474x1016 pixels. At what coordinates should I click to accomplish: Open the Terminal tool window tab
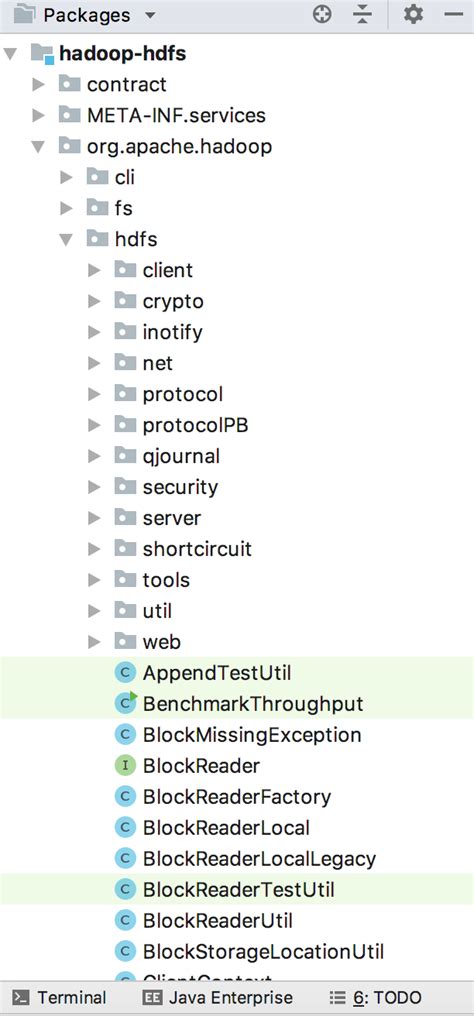(60, 998)
